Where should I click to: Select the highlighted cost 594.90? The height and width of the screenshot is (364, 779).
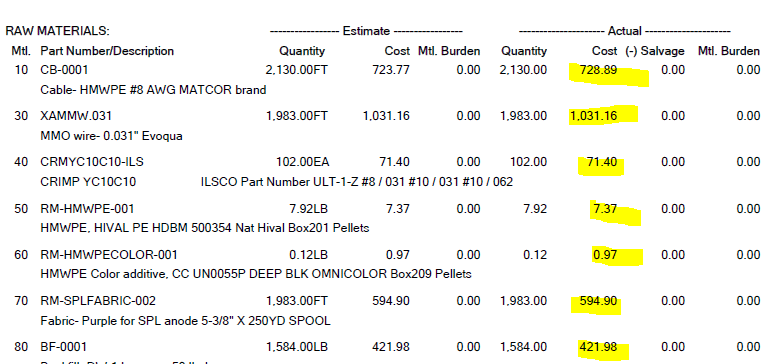click(598, 301)
